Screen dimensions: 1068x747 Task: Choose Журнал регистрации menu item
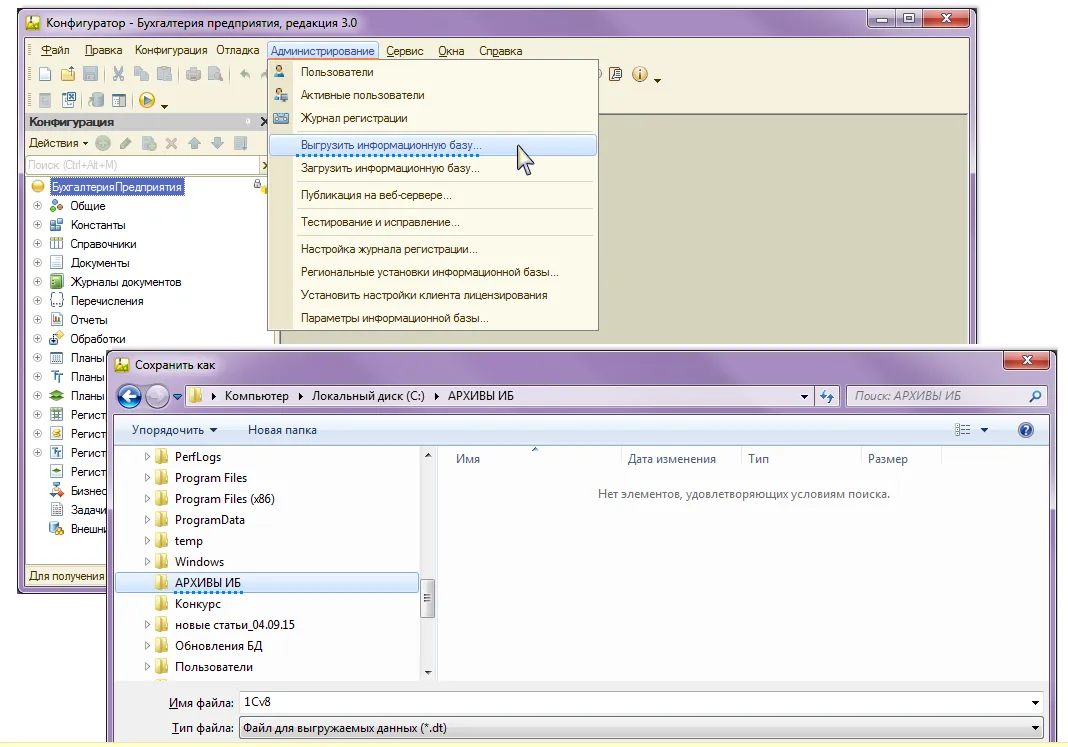point(433,118)
